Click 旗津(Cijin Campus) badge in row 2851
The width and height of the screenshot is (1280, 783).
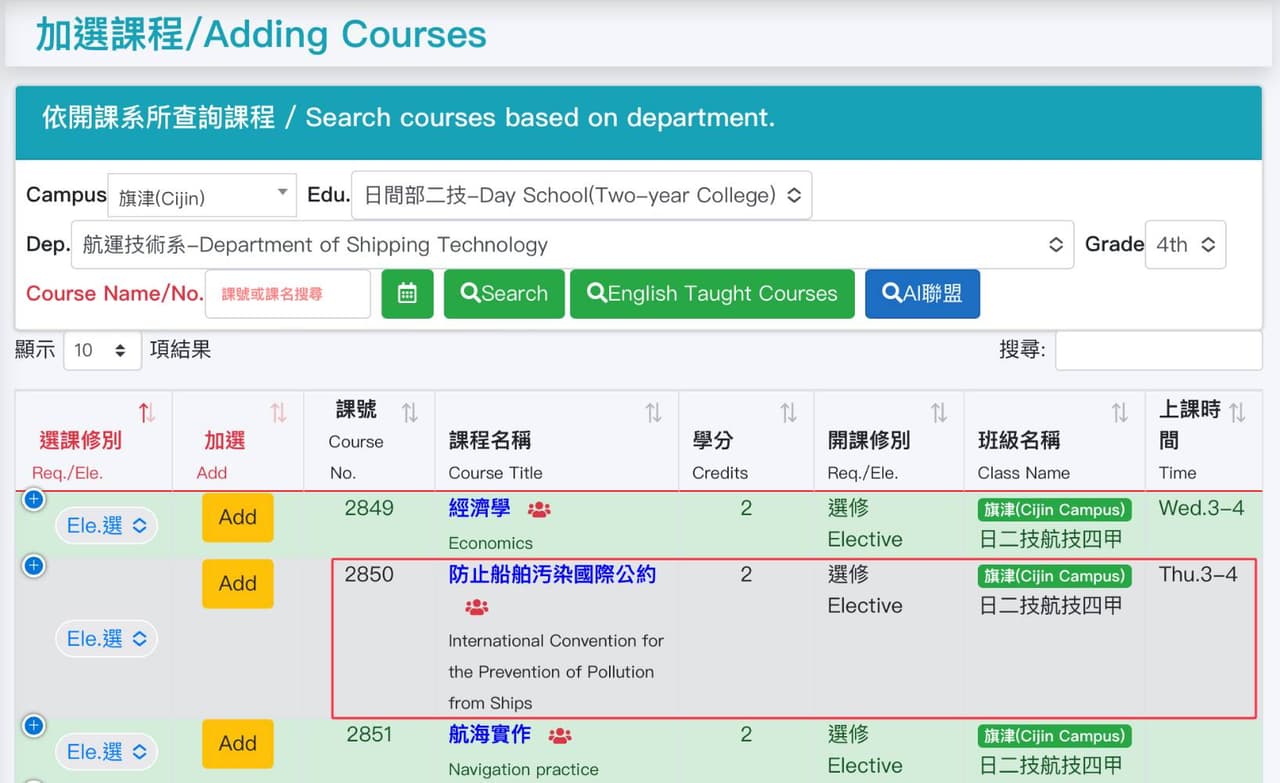1054,736
